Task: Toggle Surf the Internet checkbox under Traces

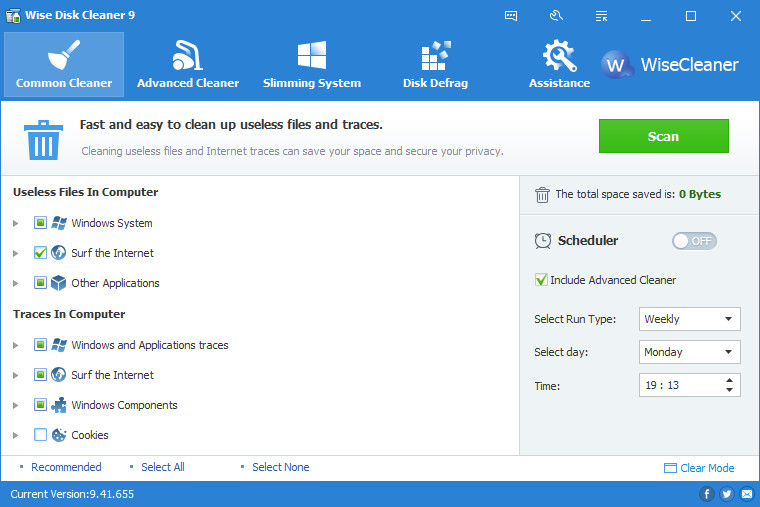Action: tap(40, 375)
